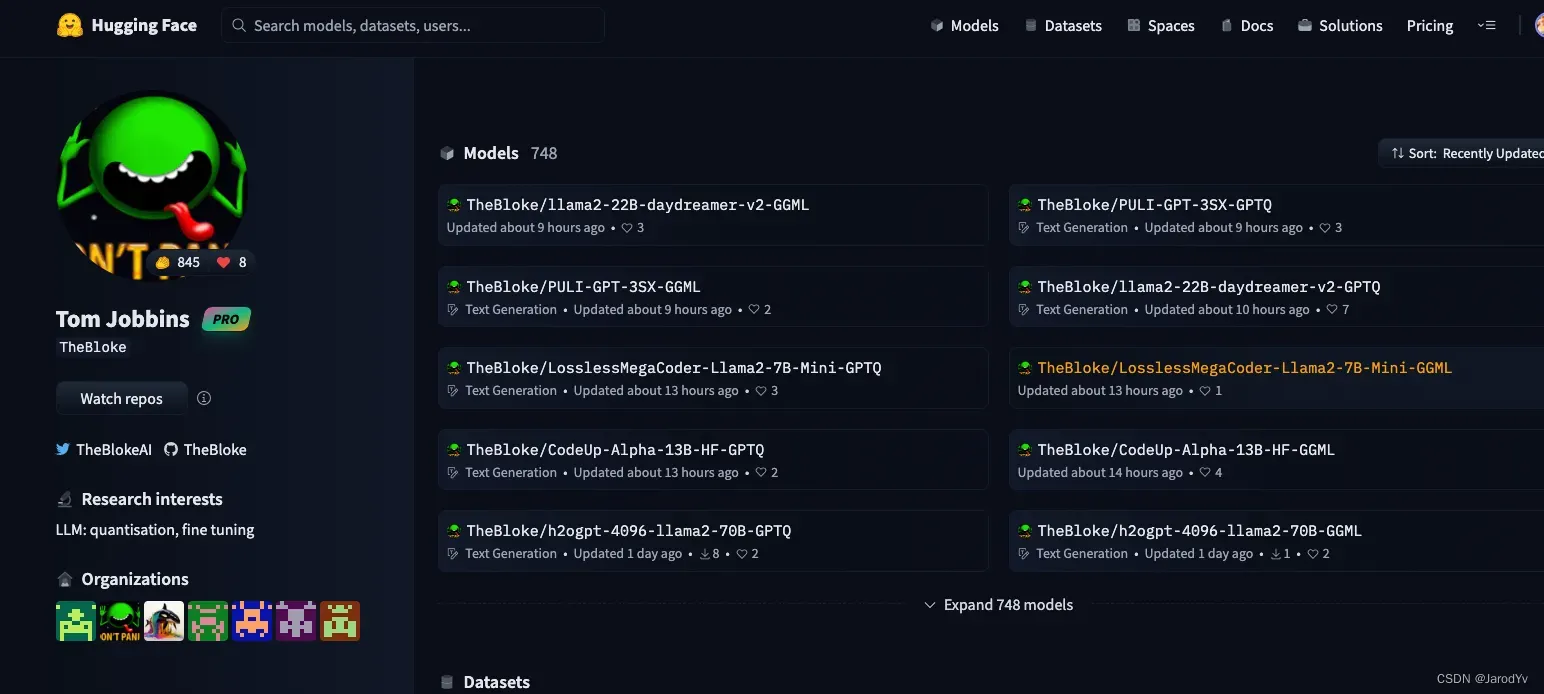
Task: Click the search models, datasets, users field
Action: pyautogui.click(x=412, y=25)
